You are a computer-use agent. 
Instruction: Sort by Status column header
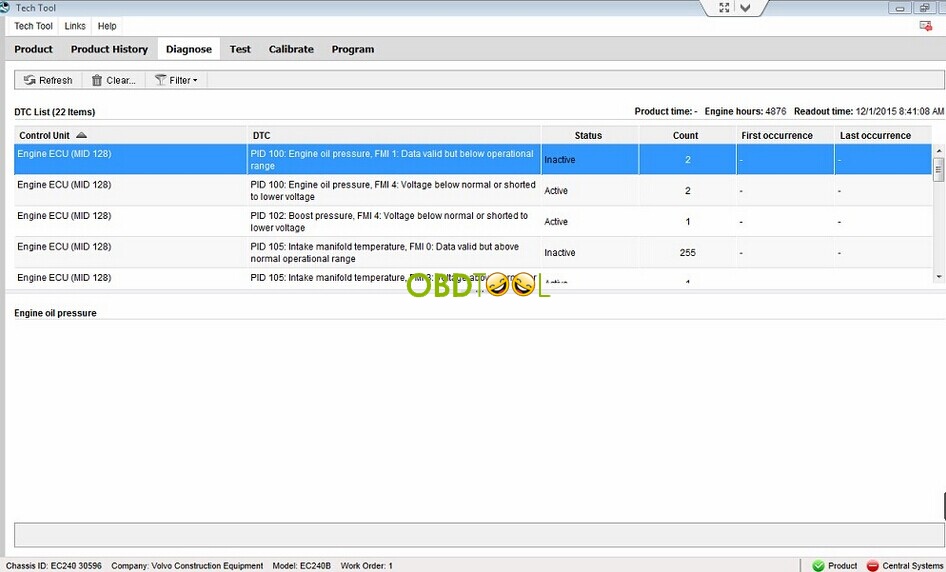589,135
